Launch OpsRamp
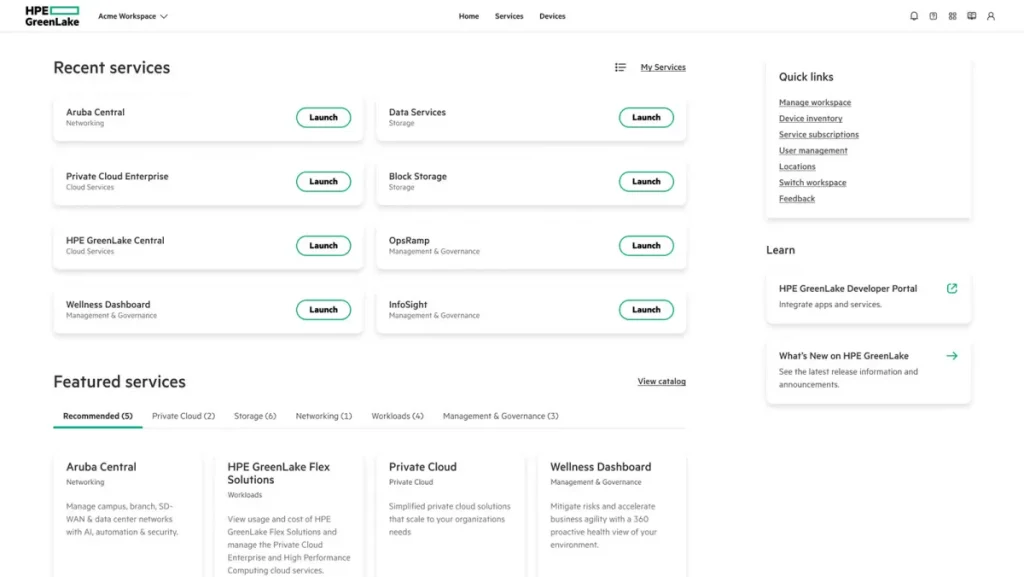Screen dimensions: 1024x577 pos(646,245)
